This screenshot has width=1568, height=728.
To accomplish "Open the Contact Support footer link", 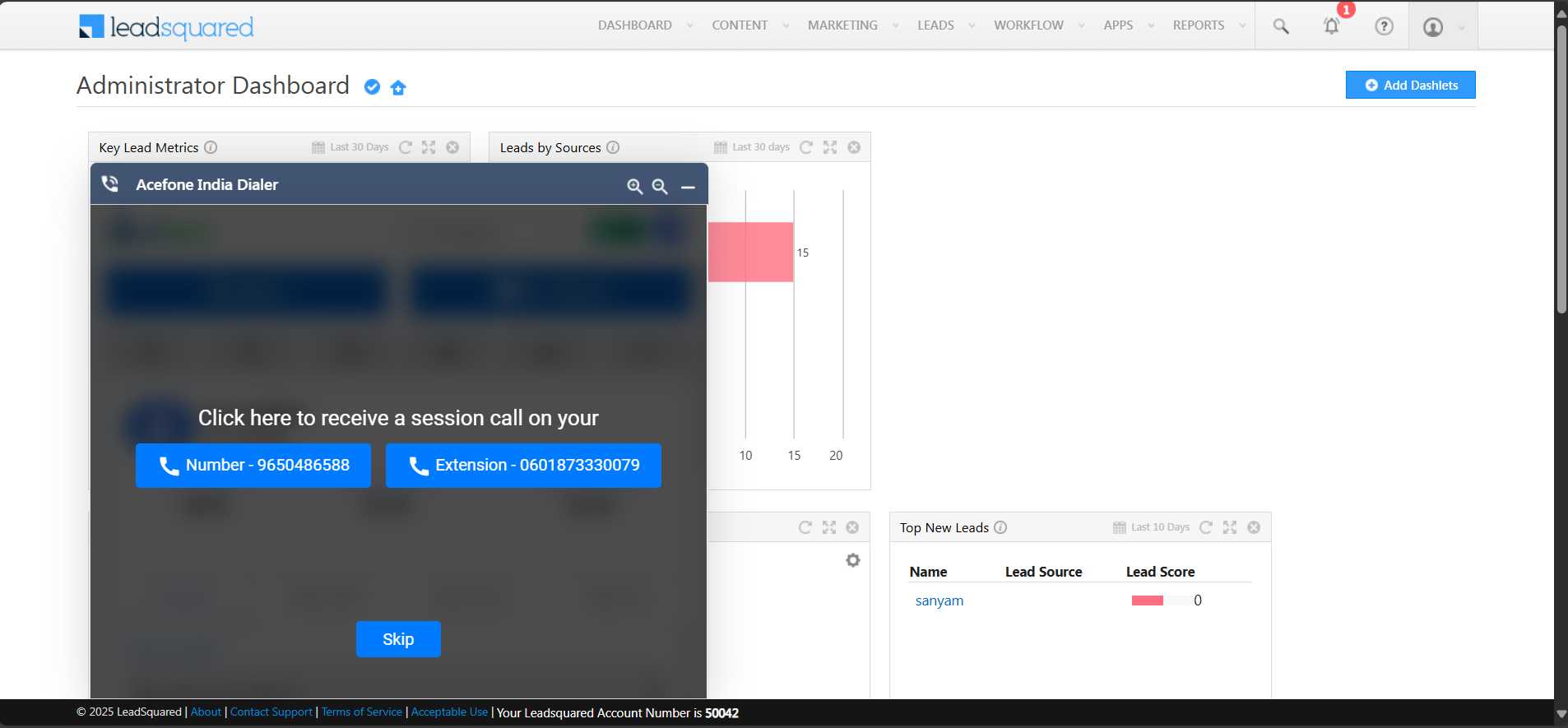I will tap(271, 712).
